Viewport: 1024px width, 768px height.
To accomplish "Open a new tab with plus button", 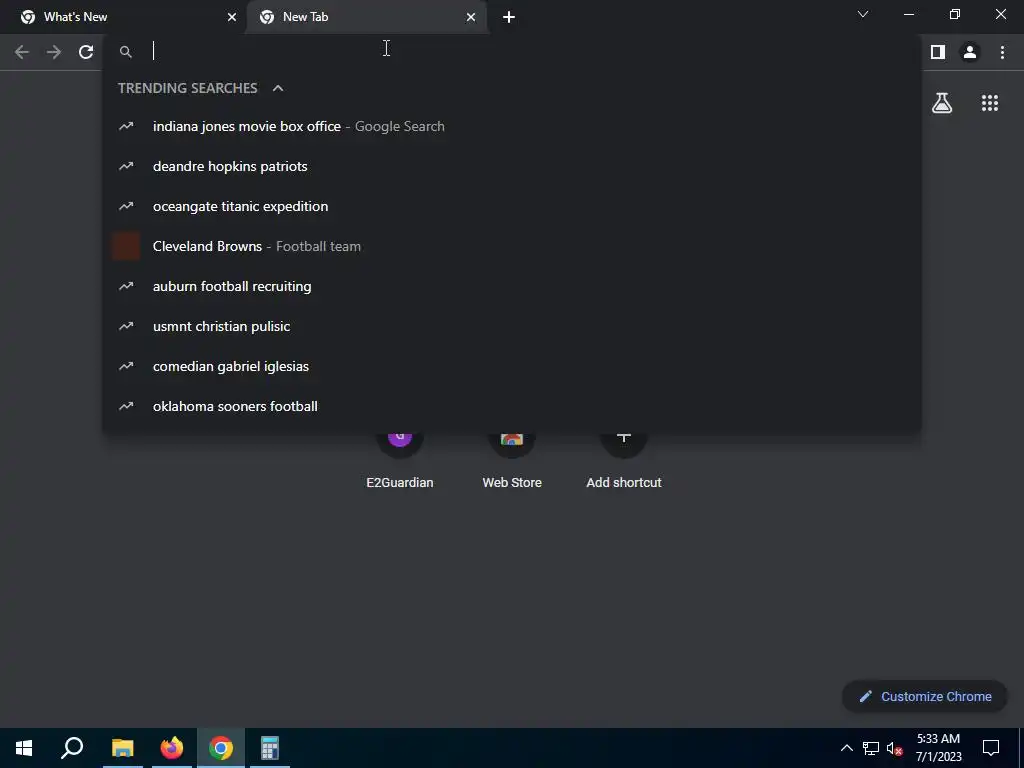I will click(509, 17).
